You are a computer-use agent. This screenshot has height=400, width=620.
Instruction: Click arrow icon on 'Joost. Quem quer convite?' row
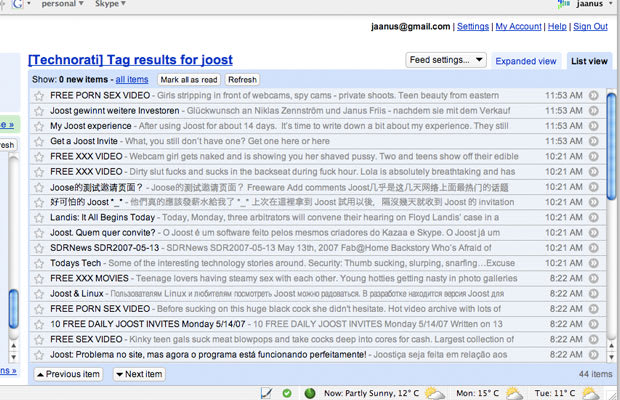pos(594,233)
